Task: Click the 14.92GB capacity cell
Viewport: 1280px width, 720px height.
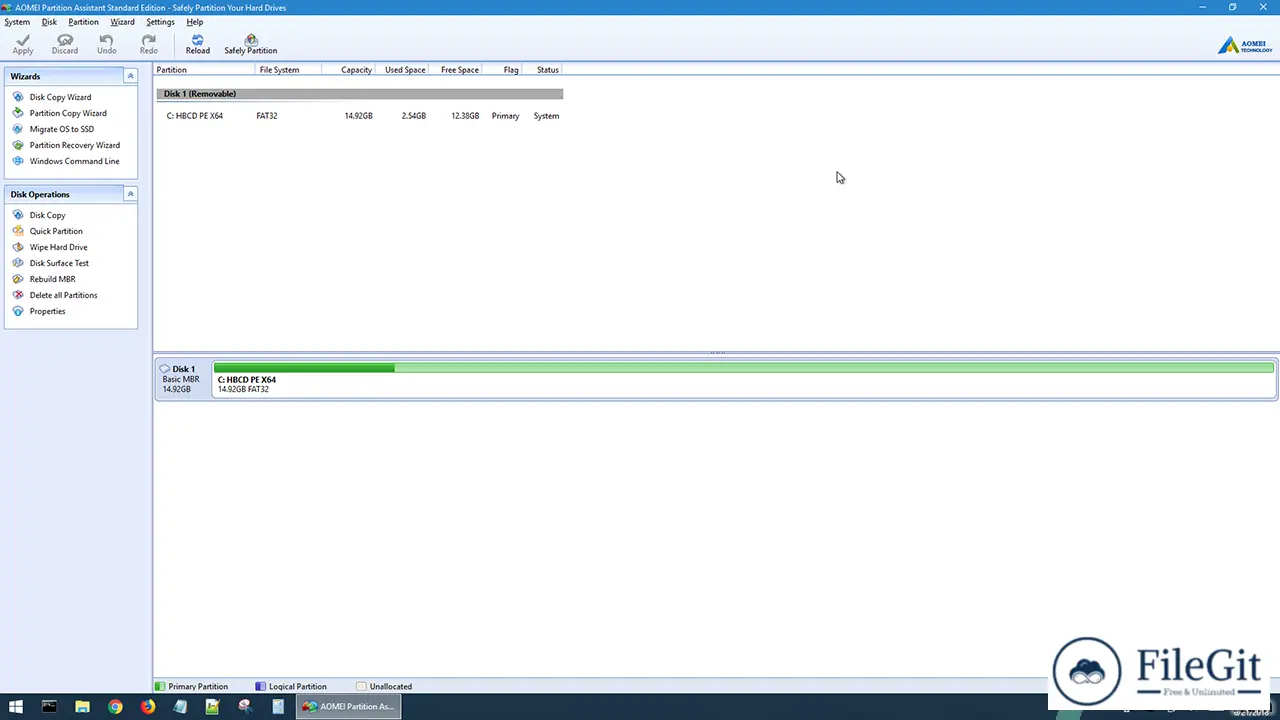Action: click(x=358, y=116)
